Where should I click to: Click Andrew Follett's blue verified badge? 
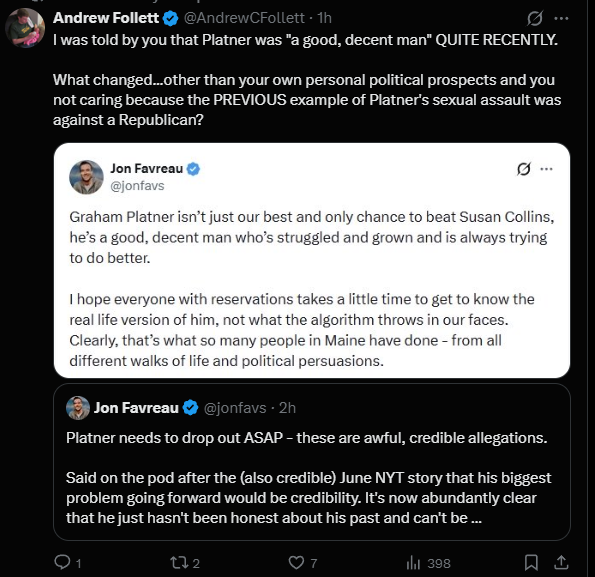pyautogui.click(x=171, y=18)
